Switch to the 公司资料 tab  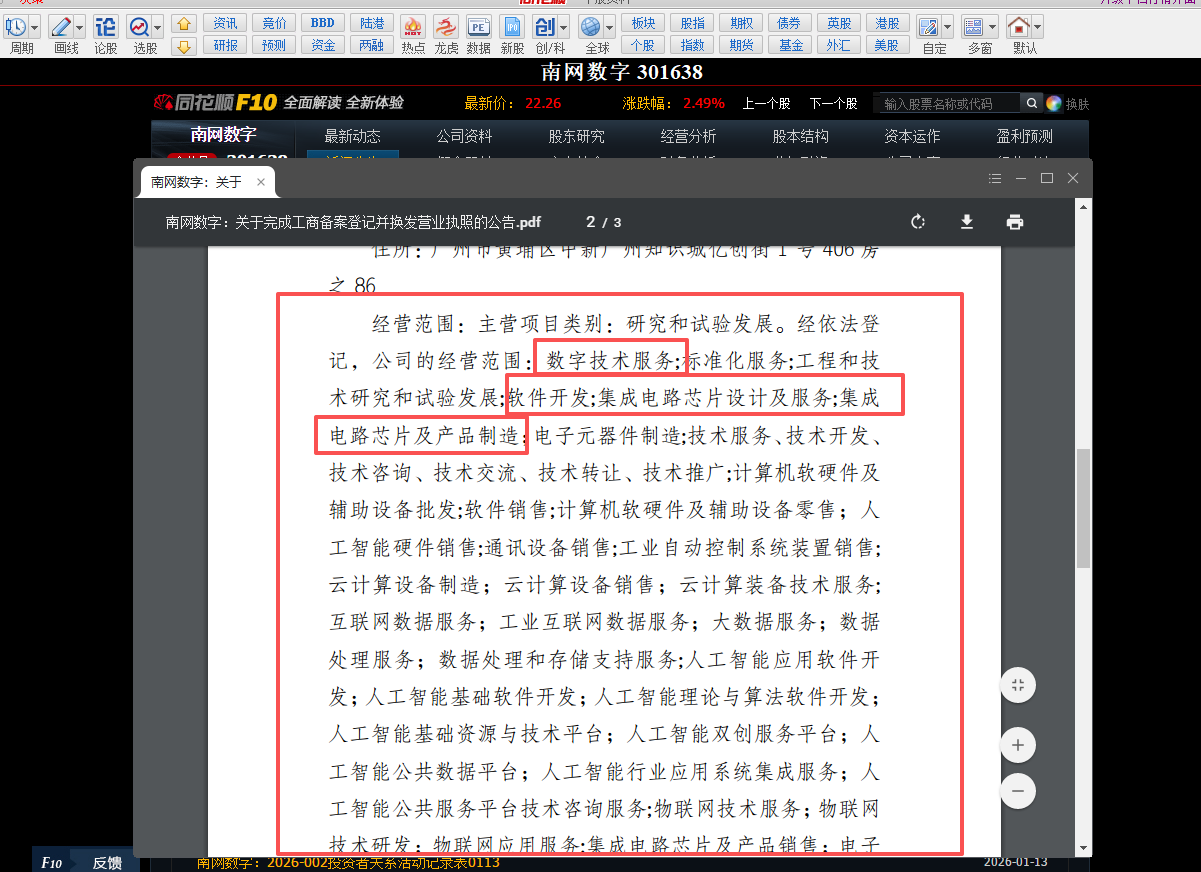tap(464, 136)
